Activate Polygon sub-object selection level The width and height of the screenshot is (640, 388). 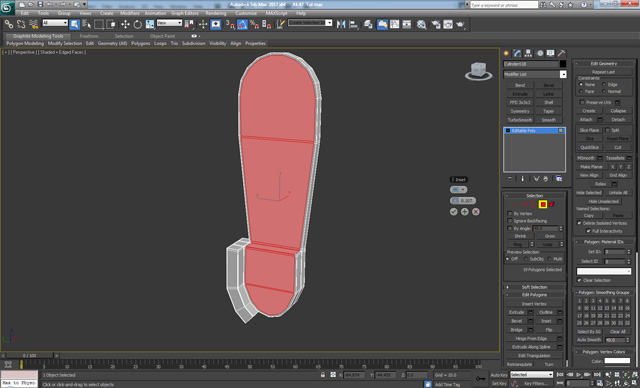[543, 204]
